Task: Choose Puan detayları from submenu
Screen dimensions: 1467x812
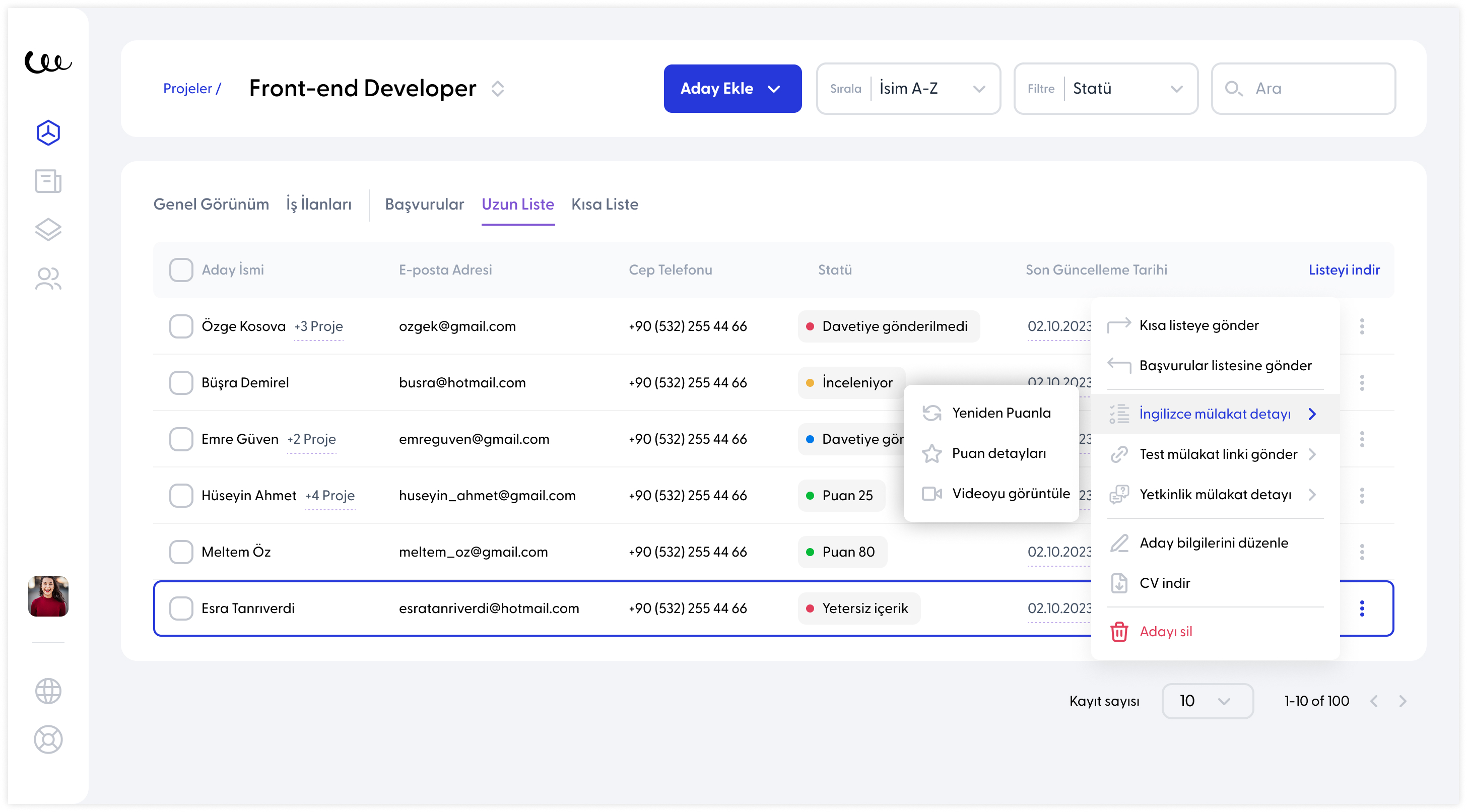Action: 991,453
